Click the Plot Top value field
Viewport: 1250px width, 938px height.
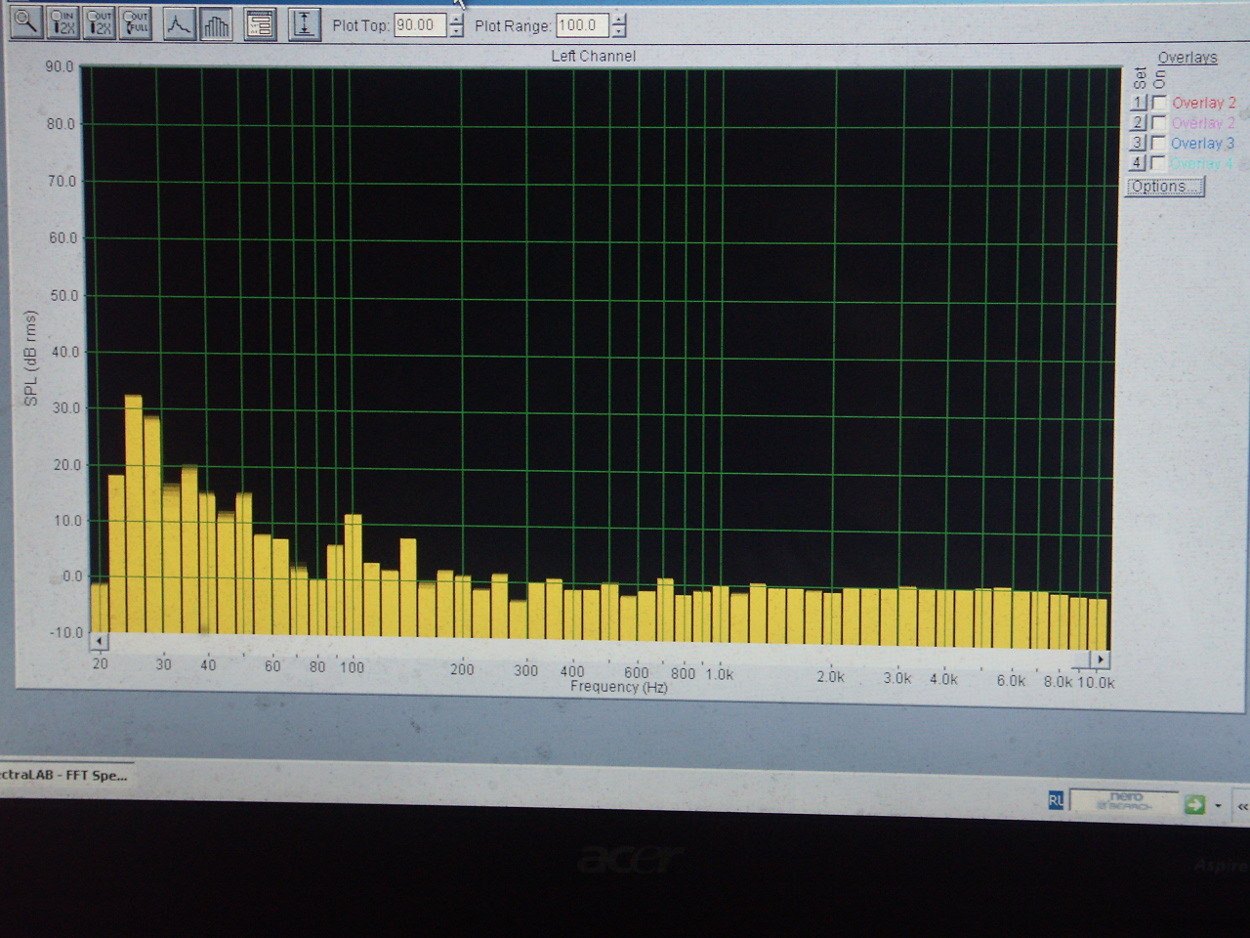coord(419,26)
